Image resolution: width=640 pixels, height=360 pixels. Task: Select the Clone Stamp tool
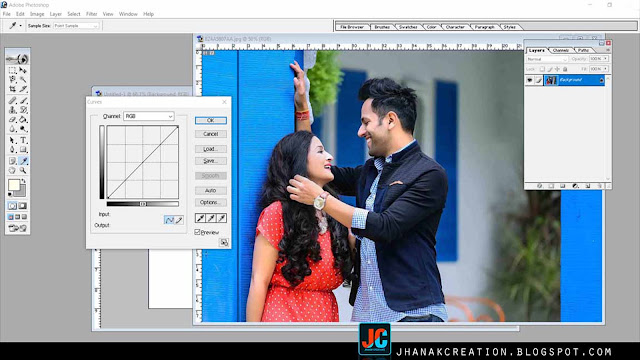(12, 110)
